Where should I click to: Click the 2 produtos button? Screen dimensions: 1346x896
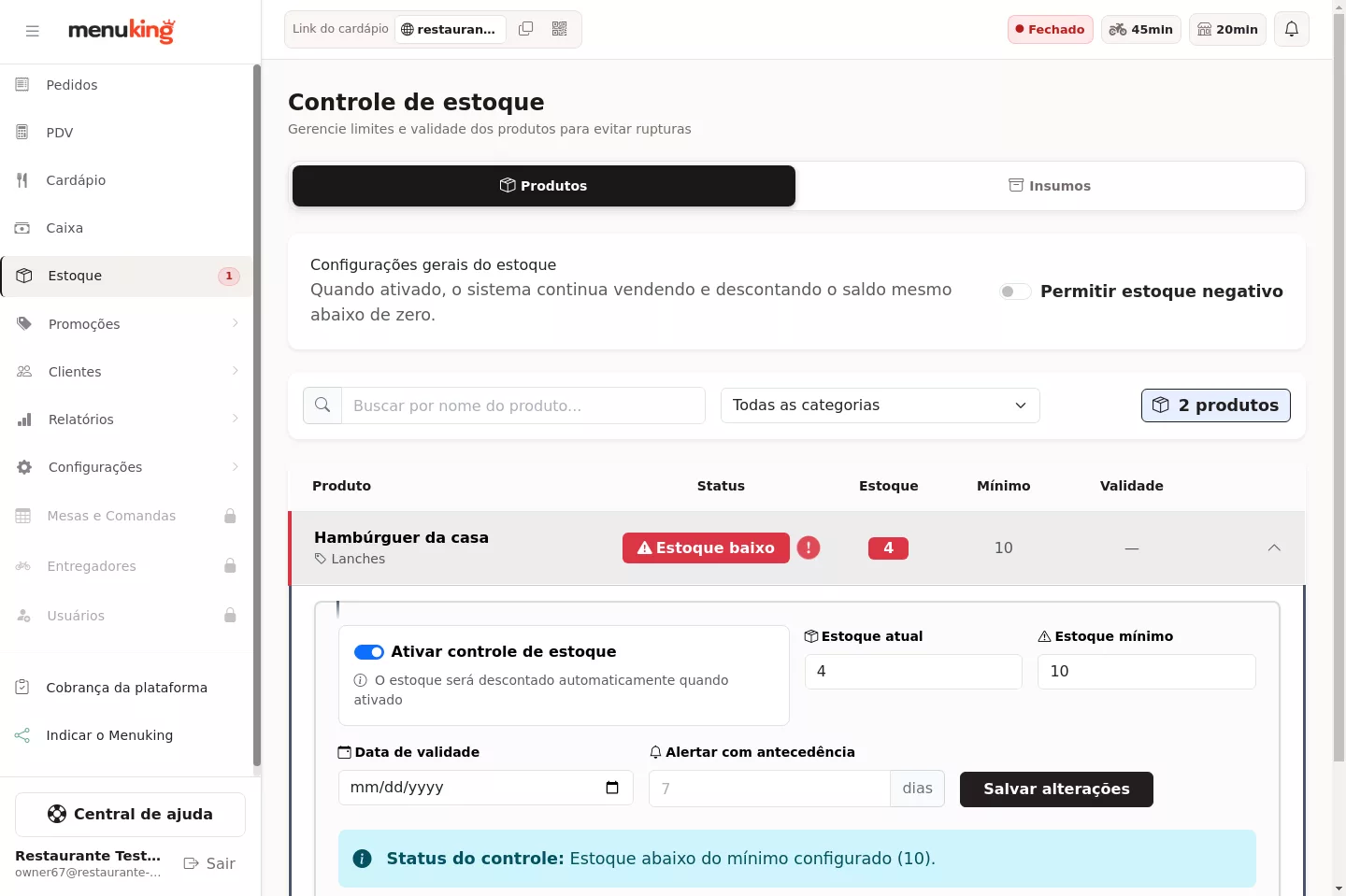(1216, 405)
